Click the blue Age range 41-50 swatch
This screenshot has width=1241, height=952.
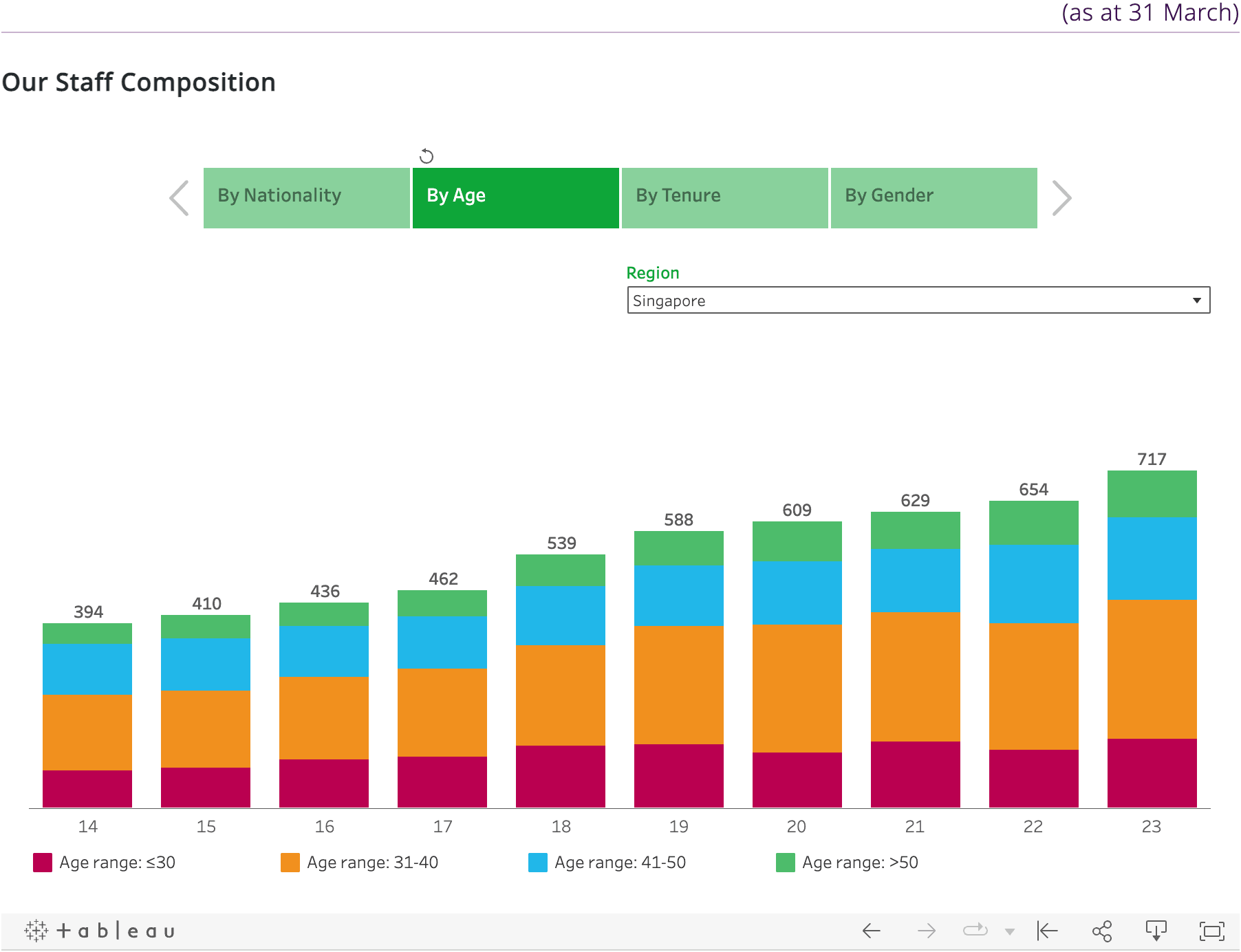[538, 863]
